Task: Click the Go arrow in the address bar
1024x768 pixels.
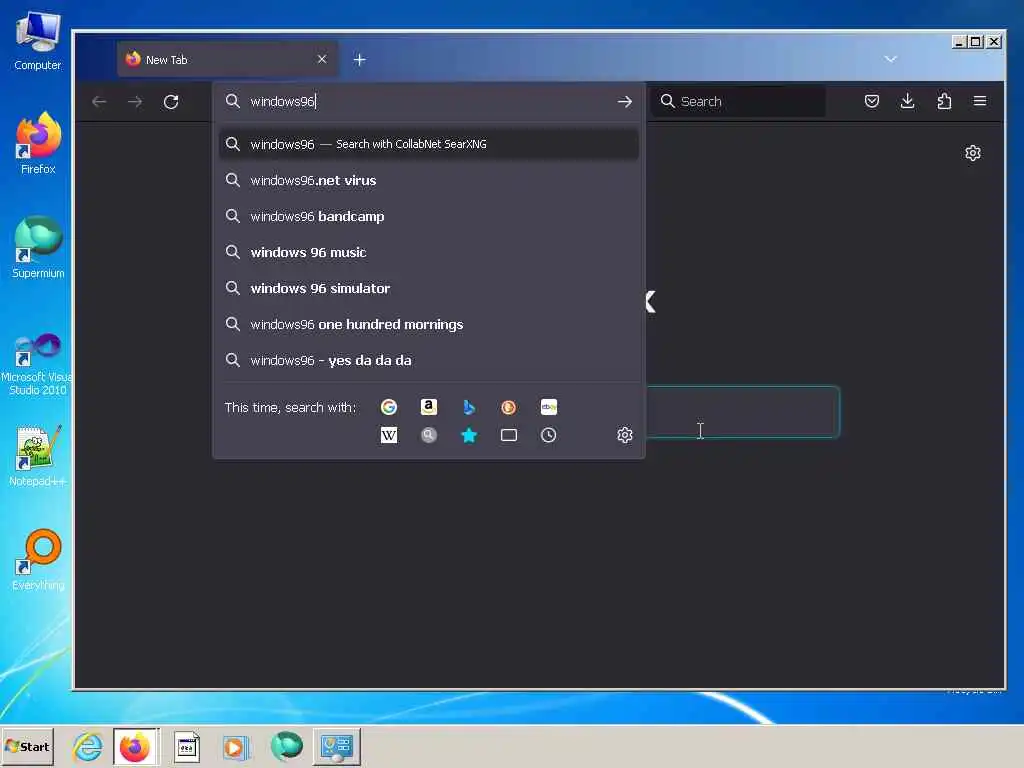Action: click(x=625, y=101)
